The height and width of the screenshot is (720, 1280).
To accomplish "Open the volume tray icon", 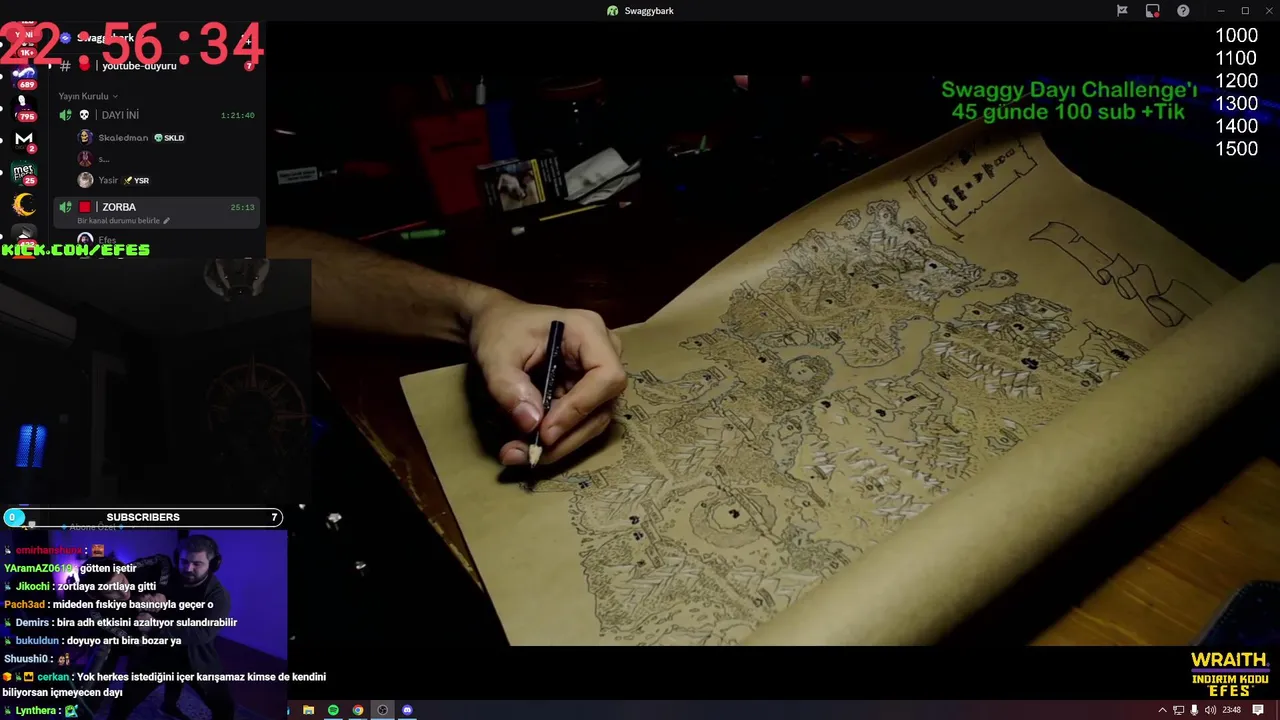I will tap(1210, 710).
